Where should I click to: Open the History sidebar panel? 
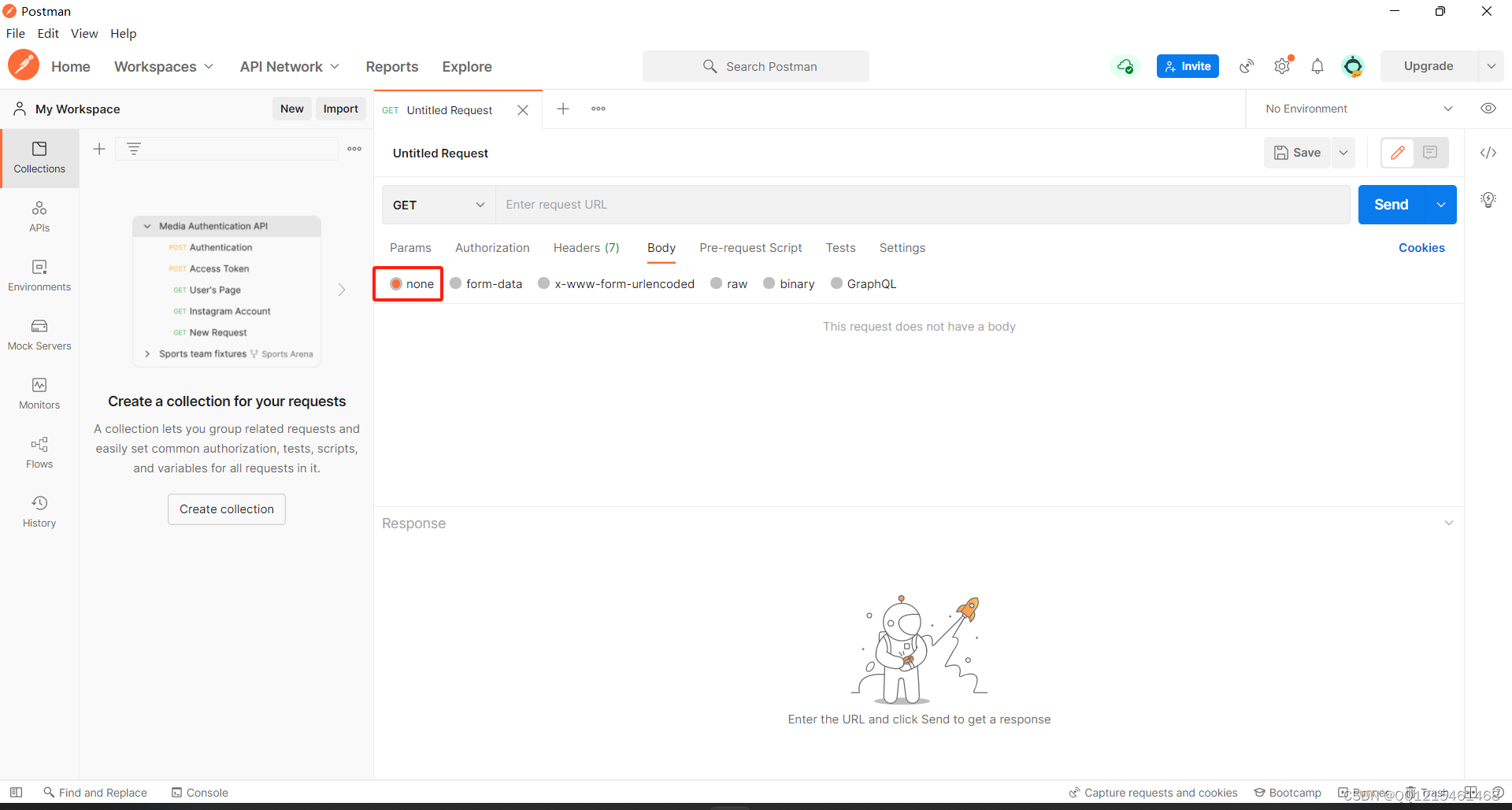[x=39, y=512]
